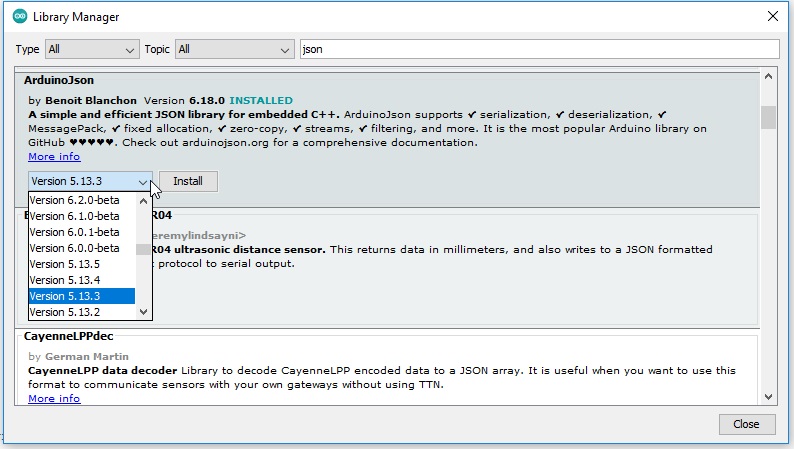The width and height of the screenshot is (794, 449).
Task: Select Version 5.13.2 from list
Action: (x=82, y=312)
